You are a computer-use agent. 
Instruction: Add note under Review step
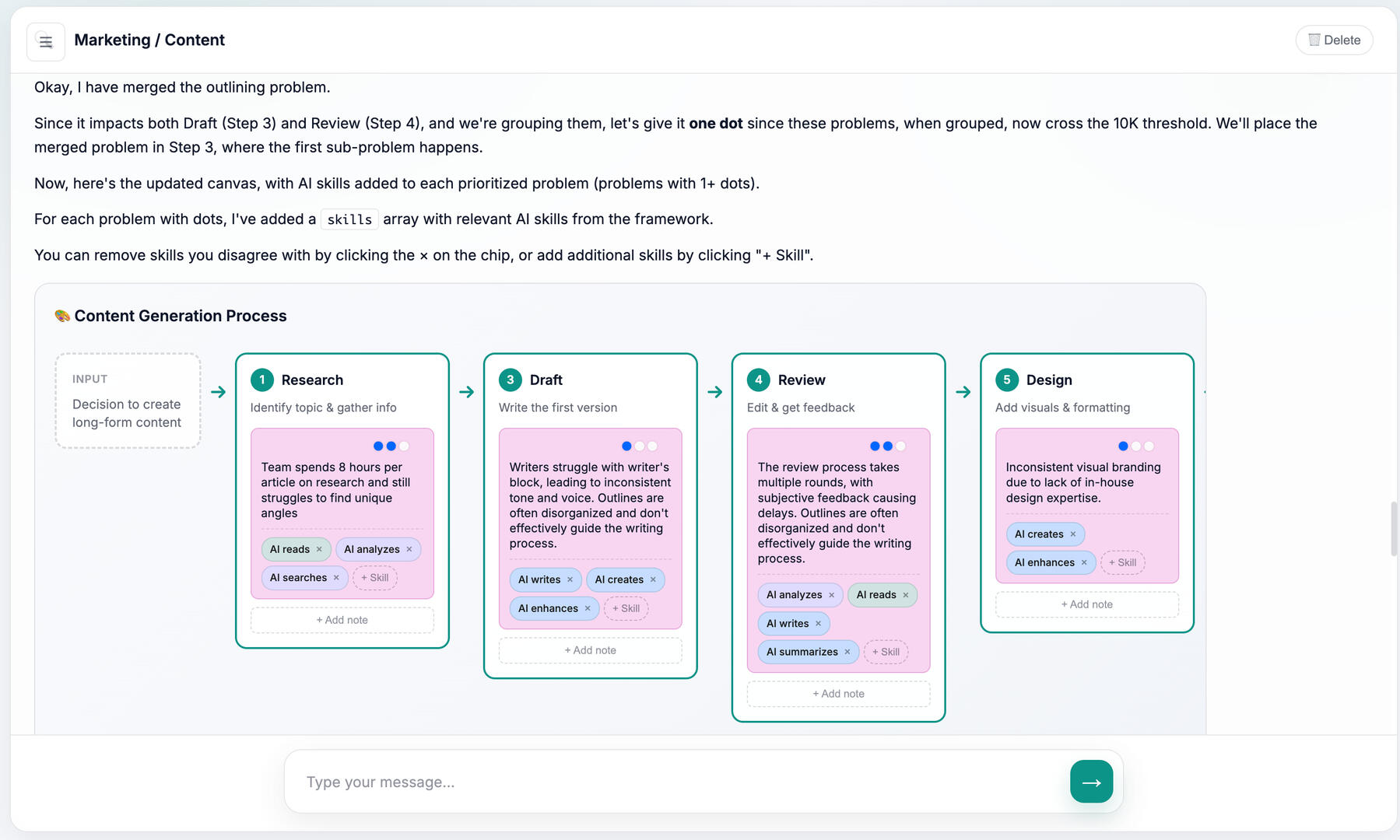tap(838, 694)
